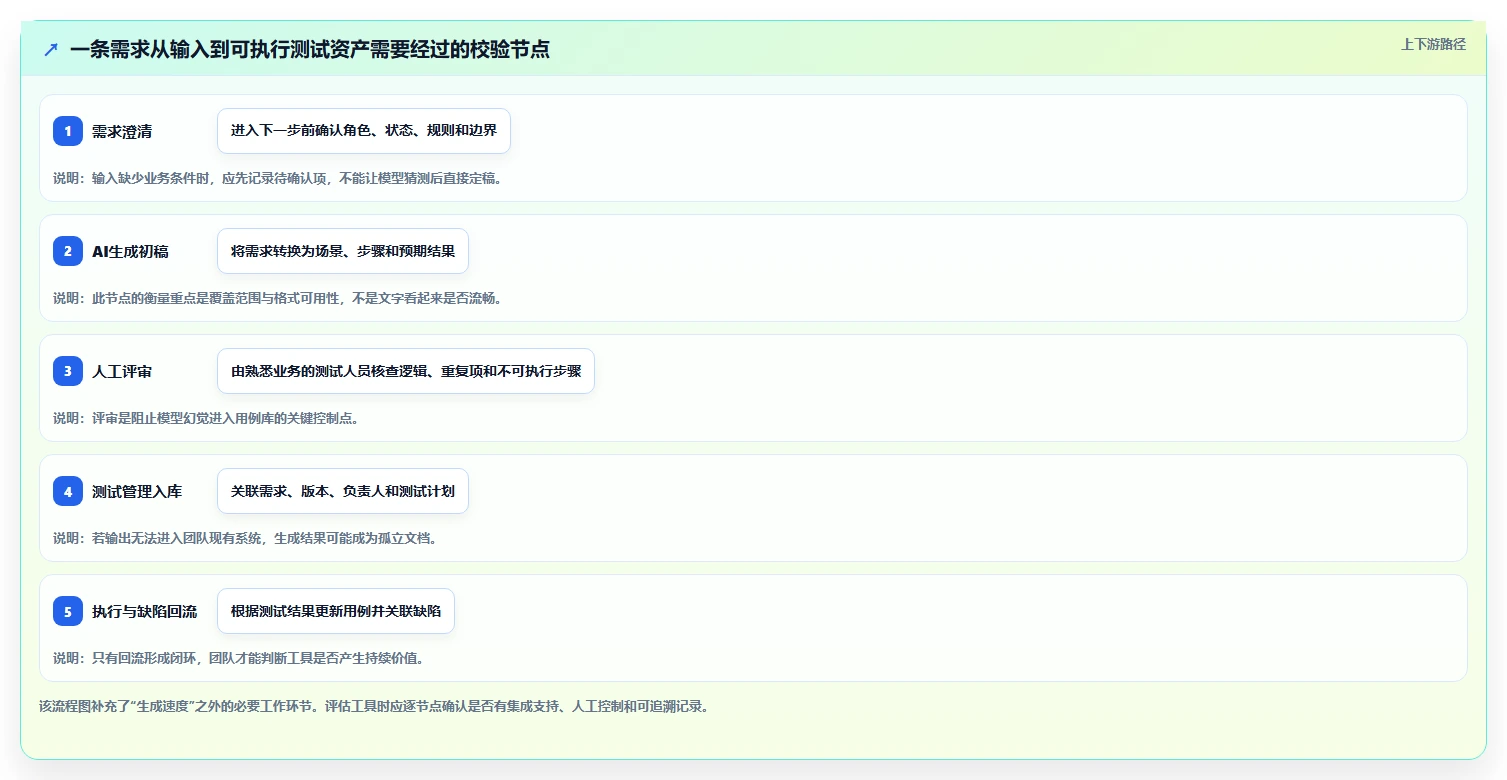Screen dimensions: 1507x780
Task: Click the 进入下一步前确认角色、状态、规则和边界 chip
Action: click(364, 131)
